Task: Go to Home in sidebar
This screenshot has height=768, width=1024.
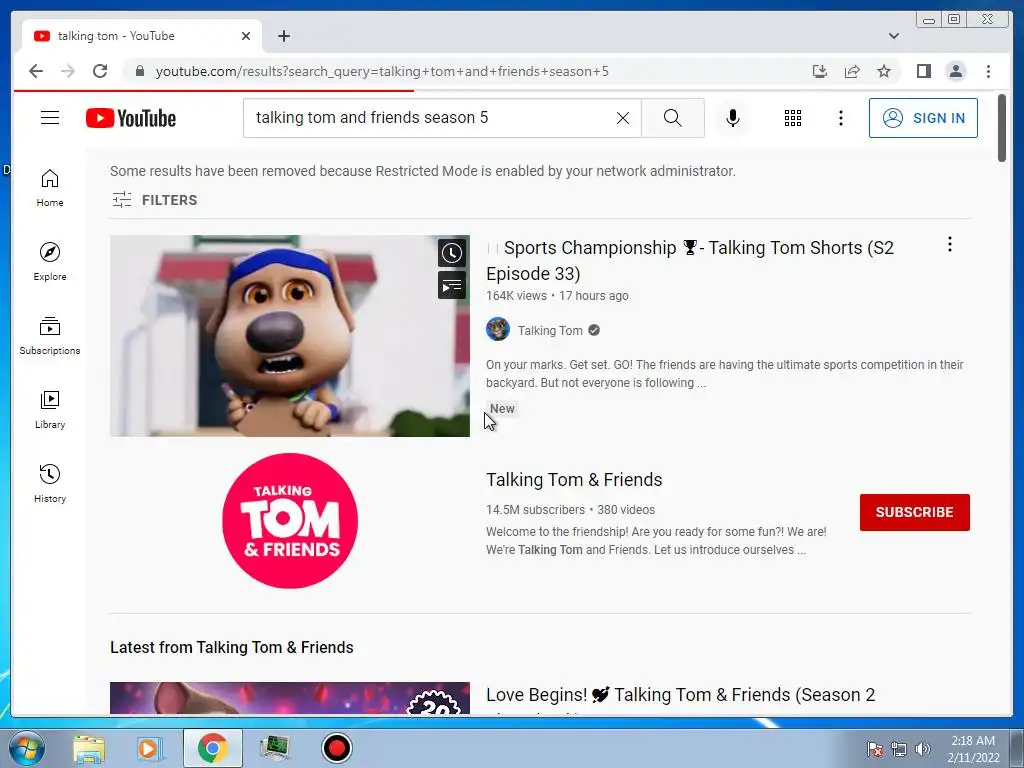Action: pyautogui.click(x=50, y=188)
